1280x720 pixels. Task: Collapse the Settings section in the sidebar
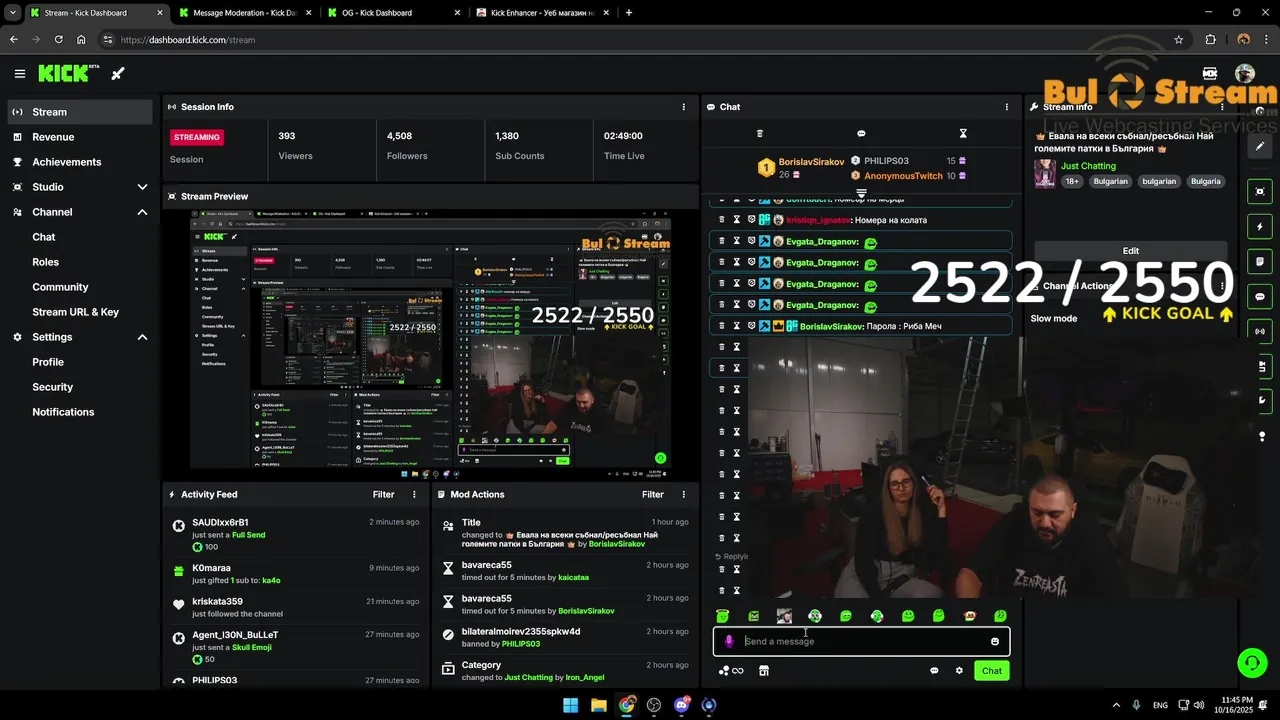click(142, 337)
